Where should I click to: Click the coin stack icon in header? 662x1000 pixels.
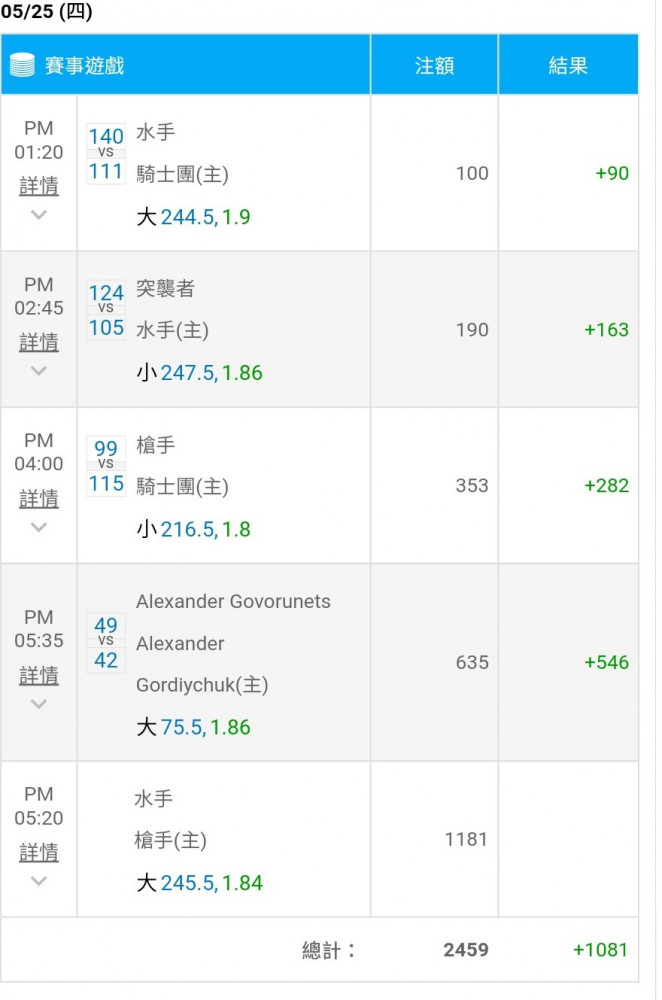[22, 65]
